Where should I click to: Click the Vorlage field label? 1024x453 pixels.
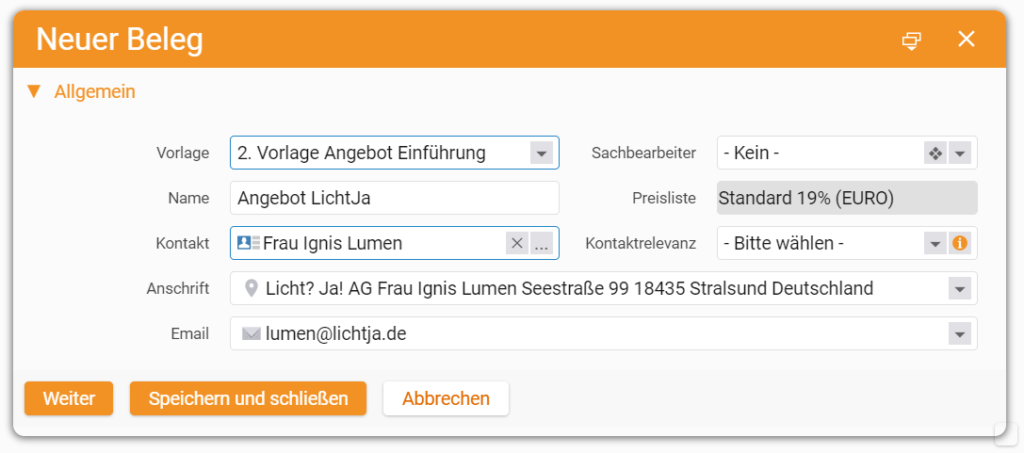[x=183, y=153]
